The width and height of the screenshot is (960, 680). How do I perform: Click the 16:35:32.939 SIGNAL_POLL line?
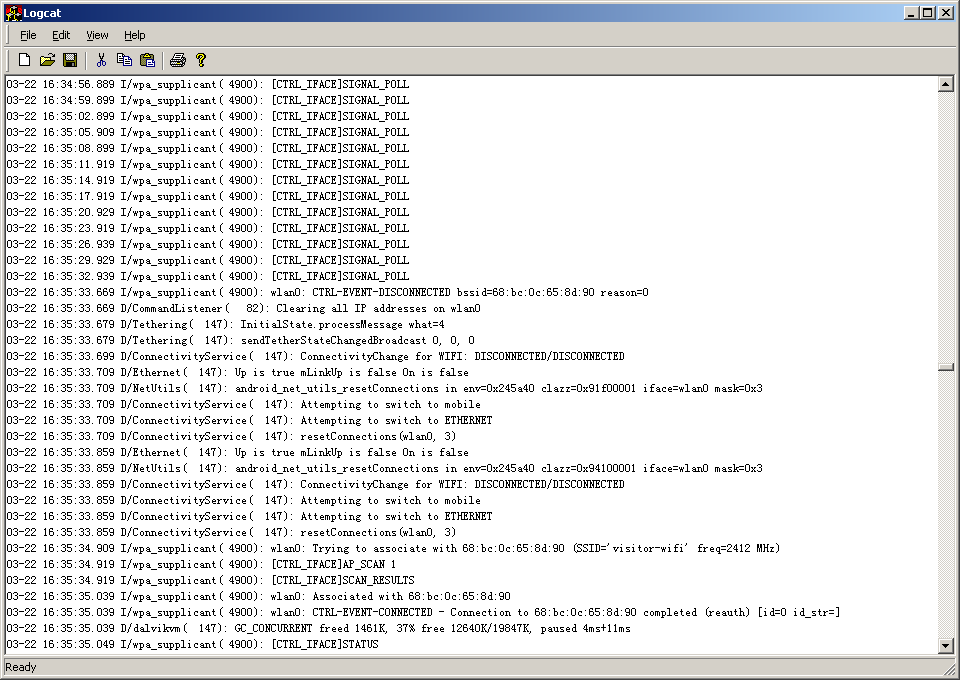(208, 276)
